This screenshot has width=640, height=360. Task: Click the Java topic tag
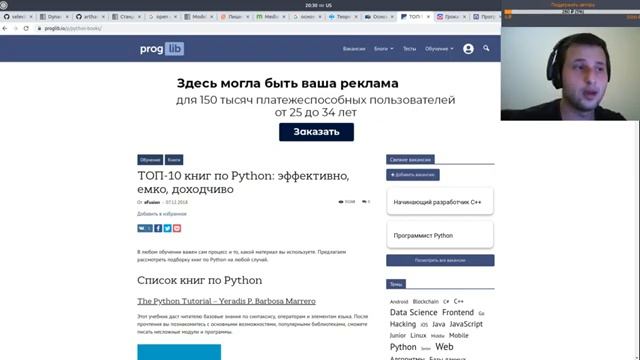[x=438, y=324]
